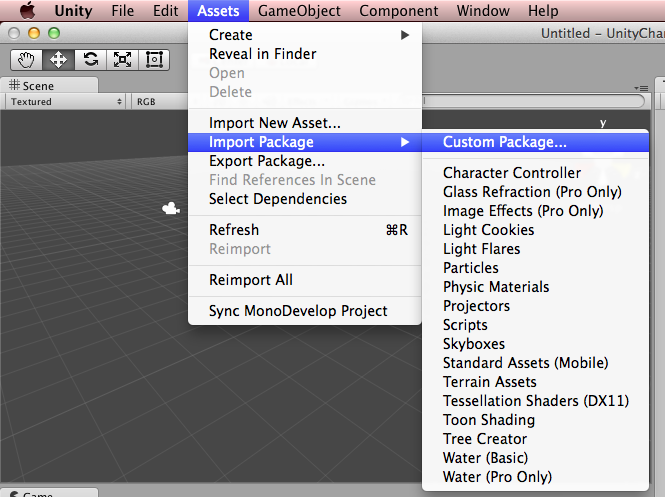Screen dimensions: 665x497
Task: Import the Toon Shading package
Action: [x=535, y=420]
